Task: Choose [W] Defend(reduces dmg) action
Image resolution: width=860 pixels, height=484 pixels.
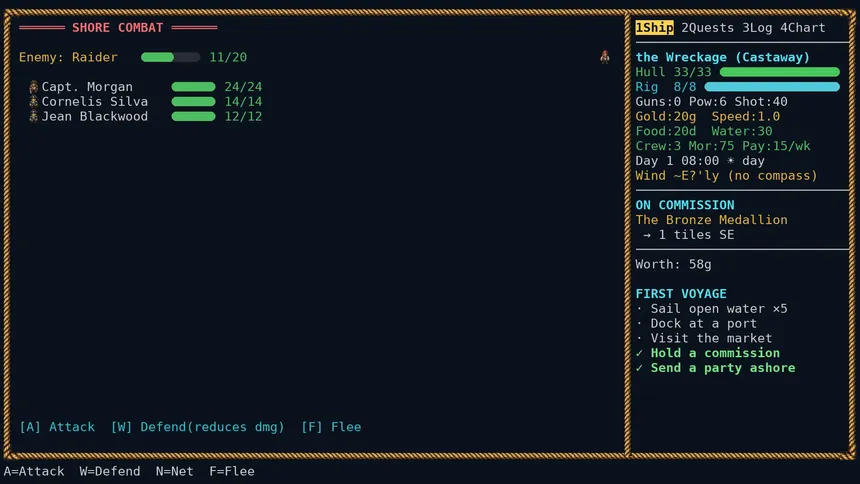Action: [x=197, y=427]
